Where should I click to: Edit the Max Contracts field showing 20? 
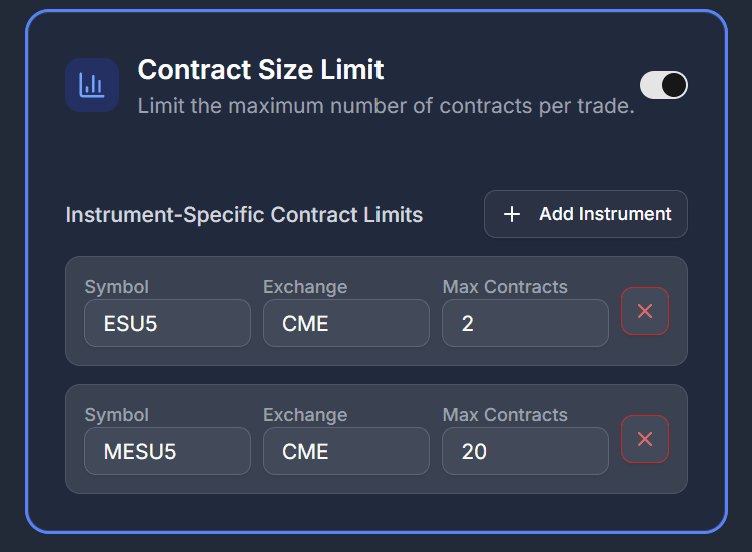tap(525, 451)
